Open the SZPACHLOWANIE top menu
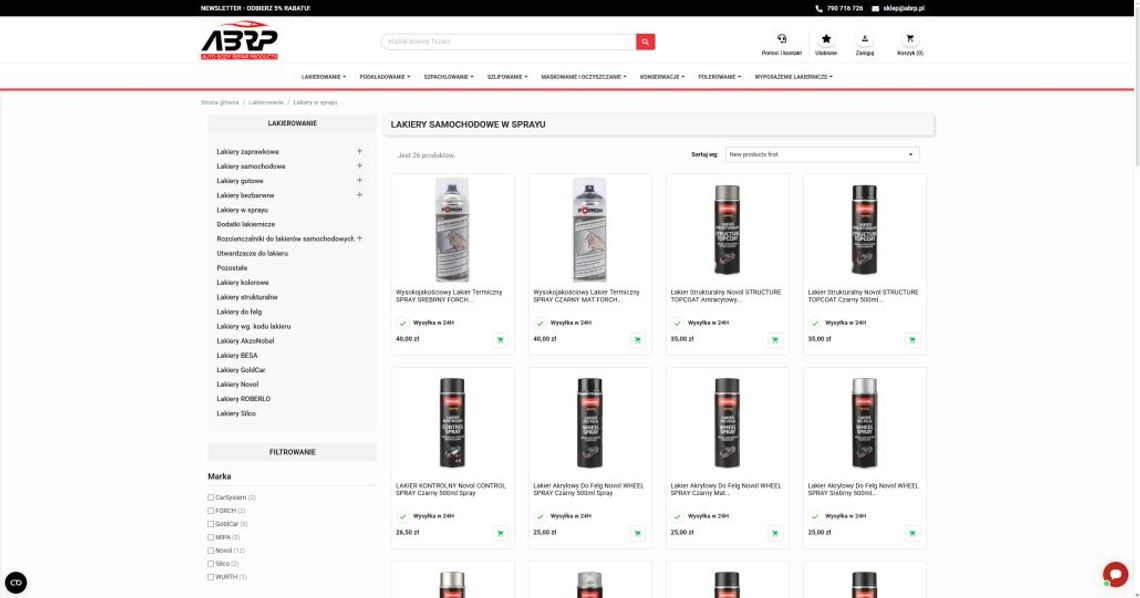1140x598 pixels. pyautogui.click(x=449, y=77)
